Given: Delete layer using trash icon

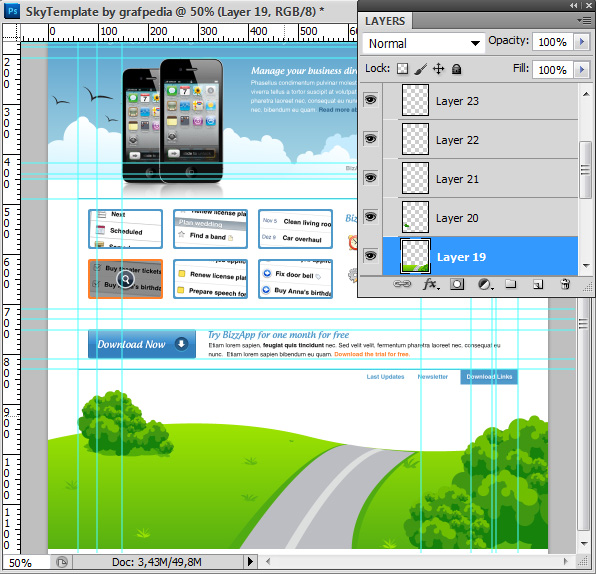Looking at the screenshot, I should pyautogui.click(x=565, y=284).
